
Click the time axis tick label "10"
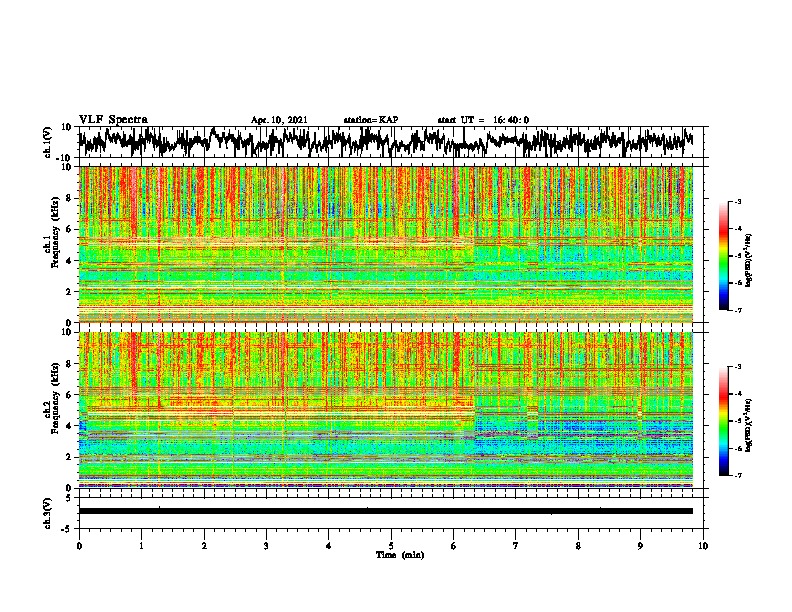(x=703, y=546)
